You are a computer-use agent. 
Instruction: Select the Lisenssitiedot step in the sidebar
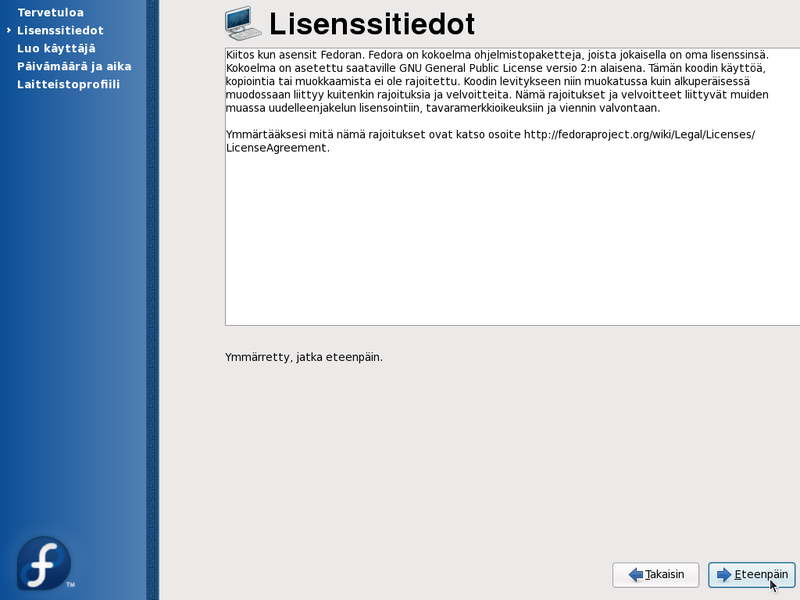tap(60, 31)
